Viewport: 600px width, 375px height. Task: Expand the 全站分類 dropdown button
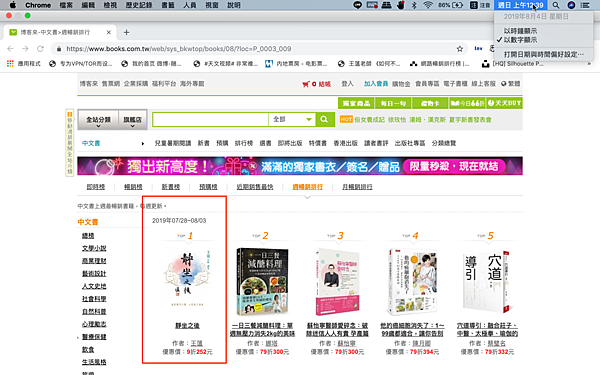[98, 121]
